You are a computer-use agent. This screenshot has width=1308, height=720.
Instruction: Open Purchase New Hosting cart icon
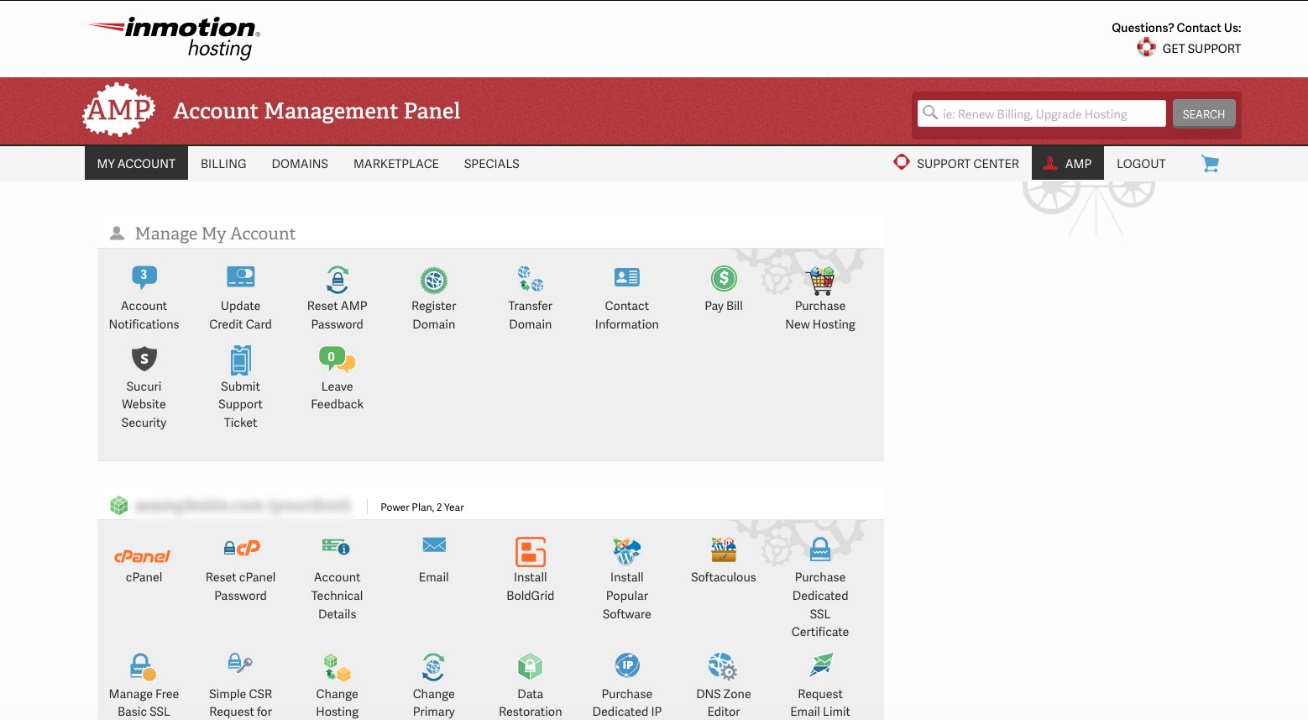pyautogui.click(x=820, y=279)
